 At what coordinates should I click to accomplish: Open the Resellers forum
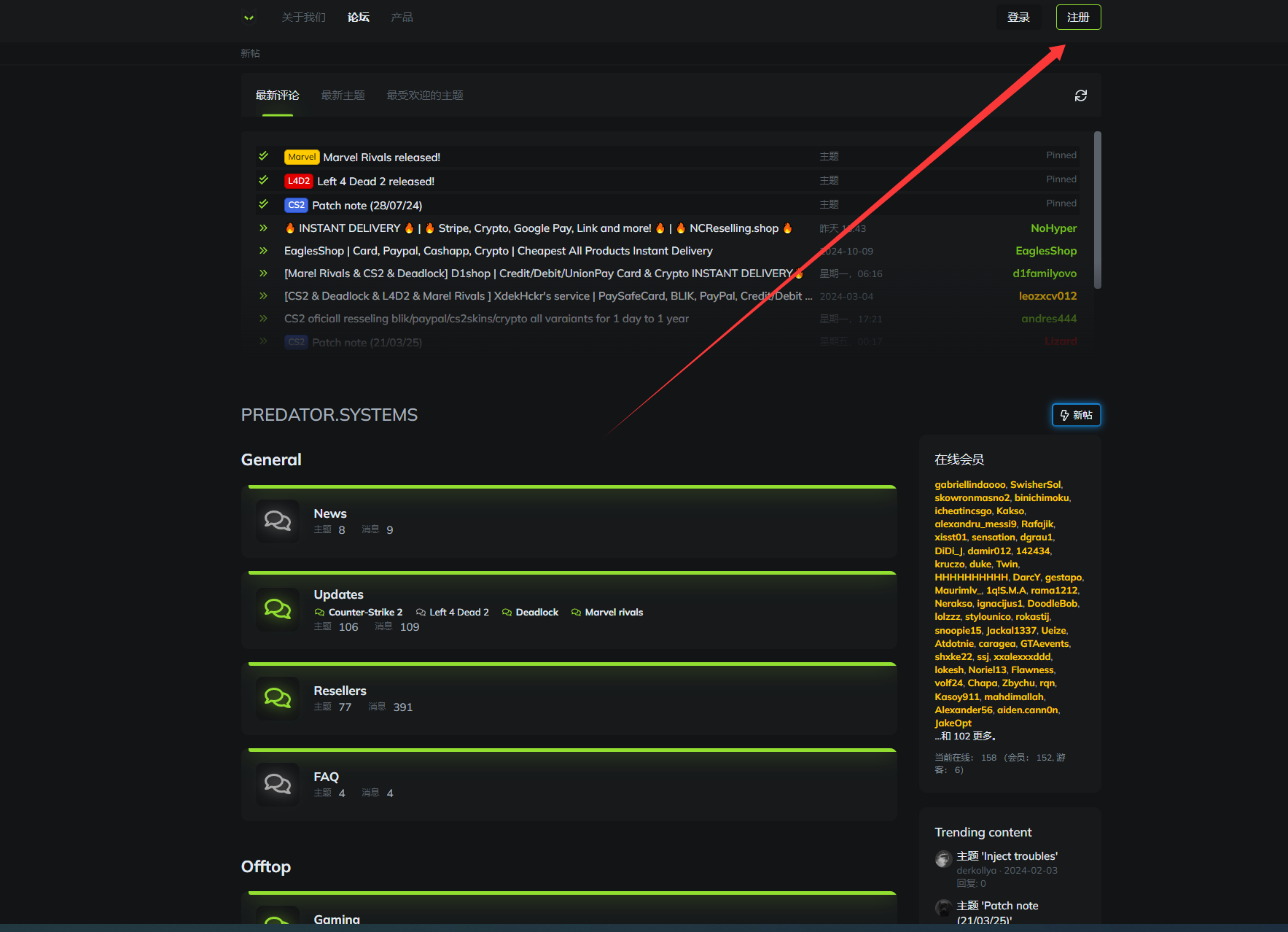click(x=340, y=691)
